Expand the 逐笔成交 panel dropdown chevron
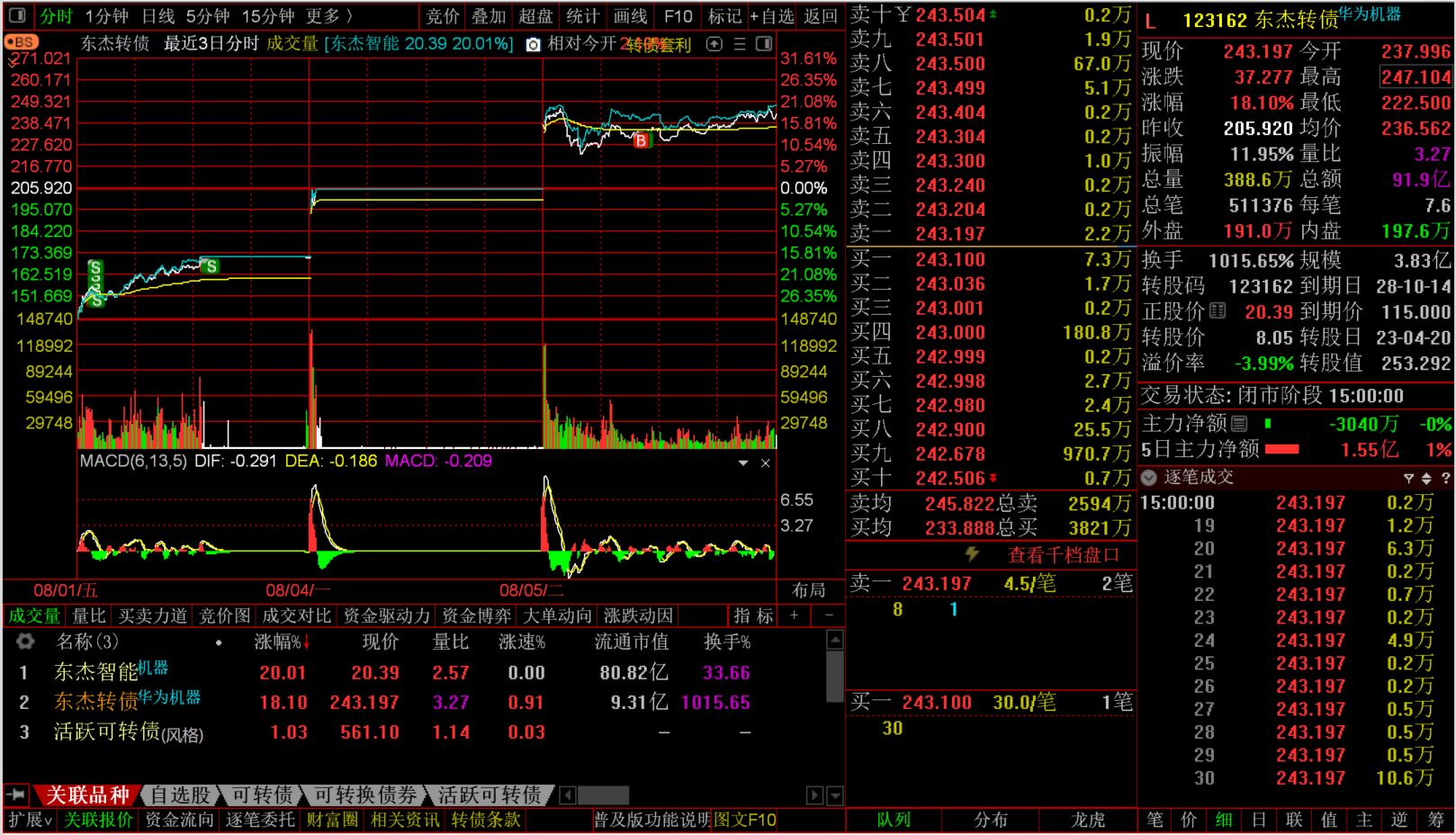Screen dimensions: 1456x835 [x=1149, y=478]
